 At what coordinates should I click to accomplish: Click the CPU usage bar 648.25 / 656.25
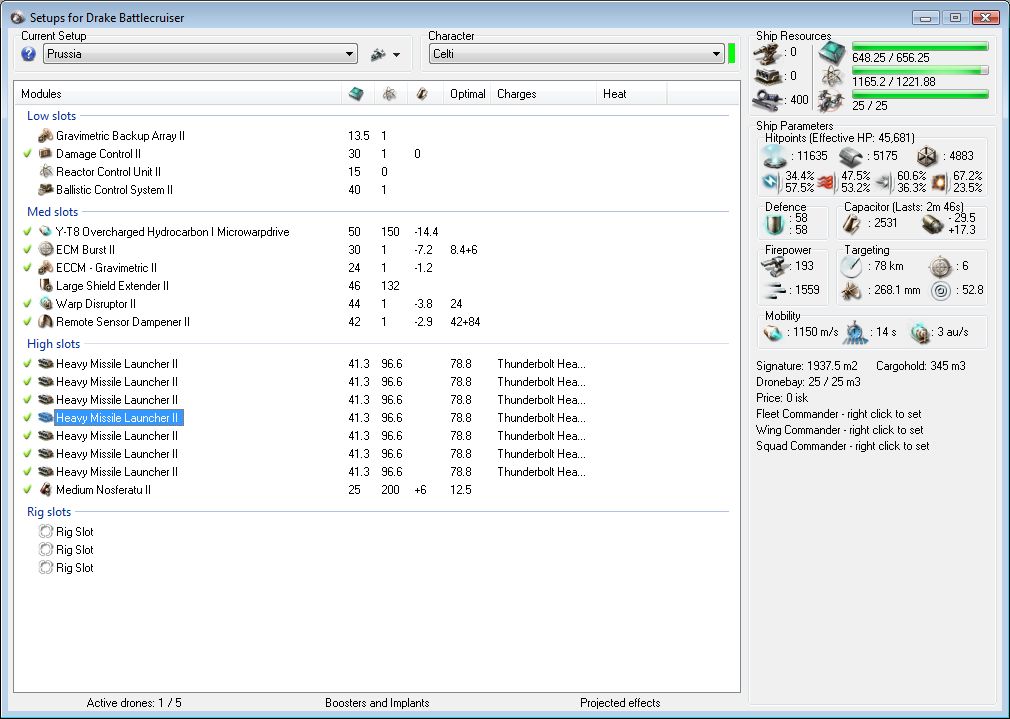coord(920,46)
